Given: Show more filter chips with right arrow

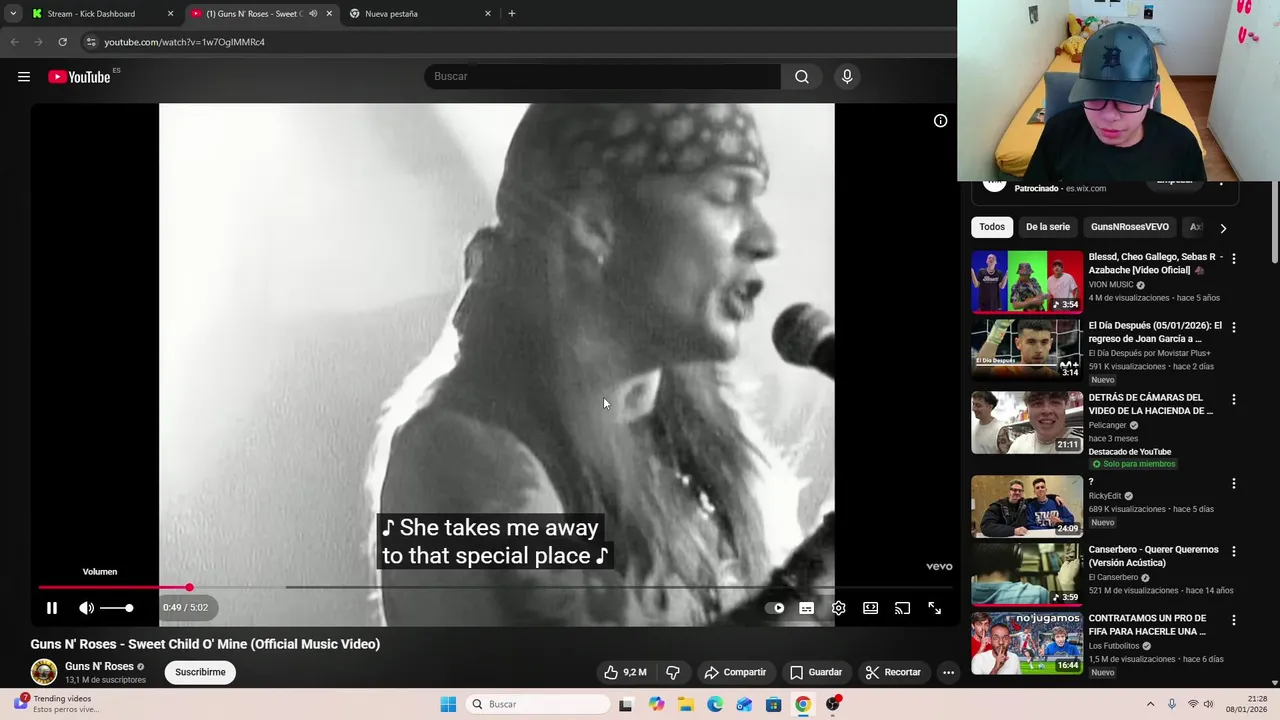Looking at the screenshot, I should 1222,228.
